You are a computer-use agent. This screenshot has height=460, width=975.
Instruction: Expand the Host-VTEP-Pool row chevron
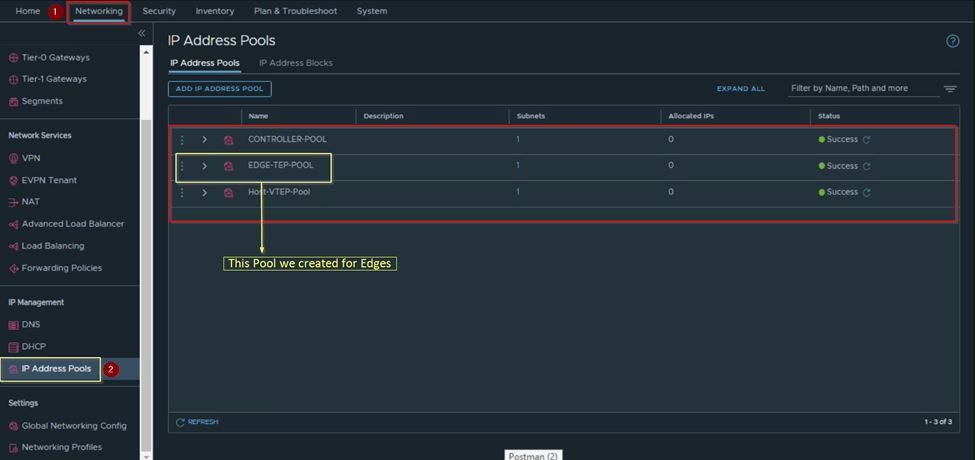[205, 192]
